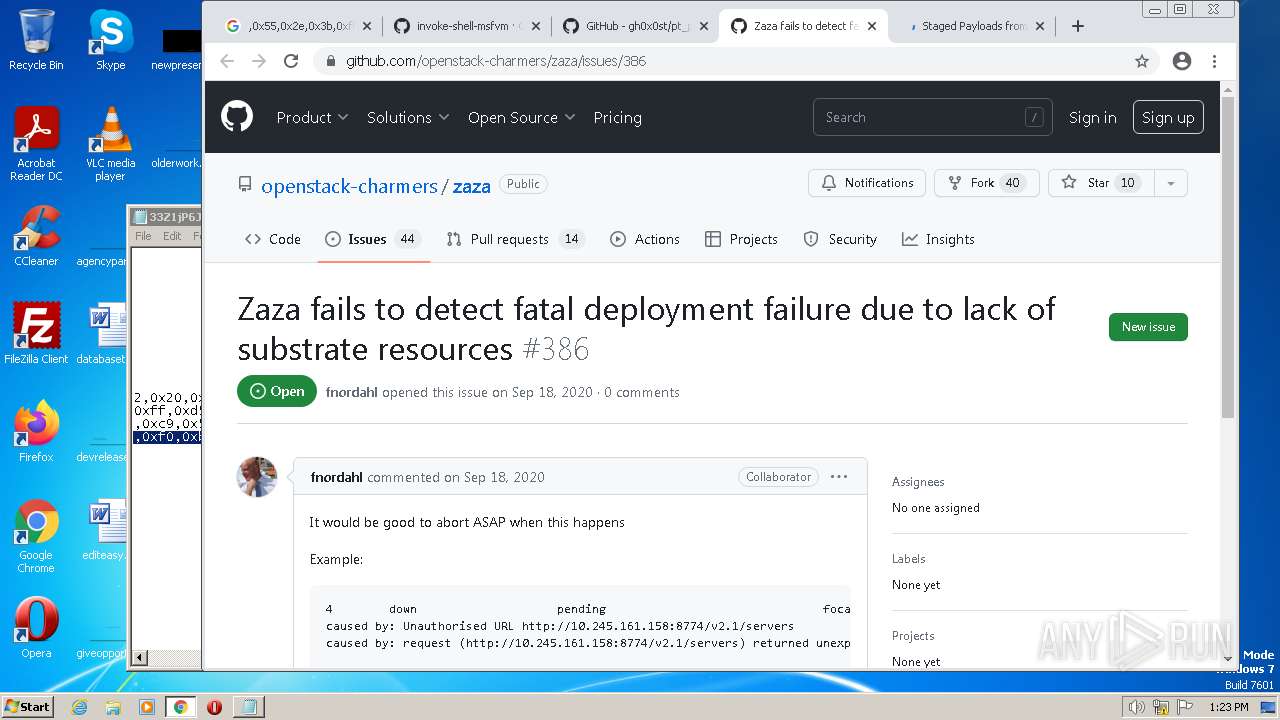Open the Star lists dropdown arrow
1280x720 pixels.
tap(1171, 183)
